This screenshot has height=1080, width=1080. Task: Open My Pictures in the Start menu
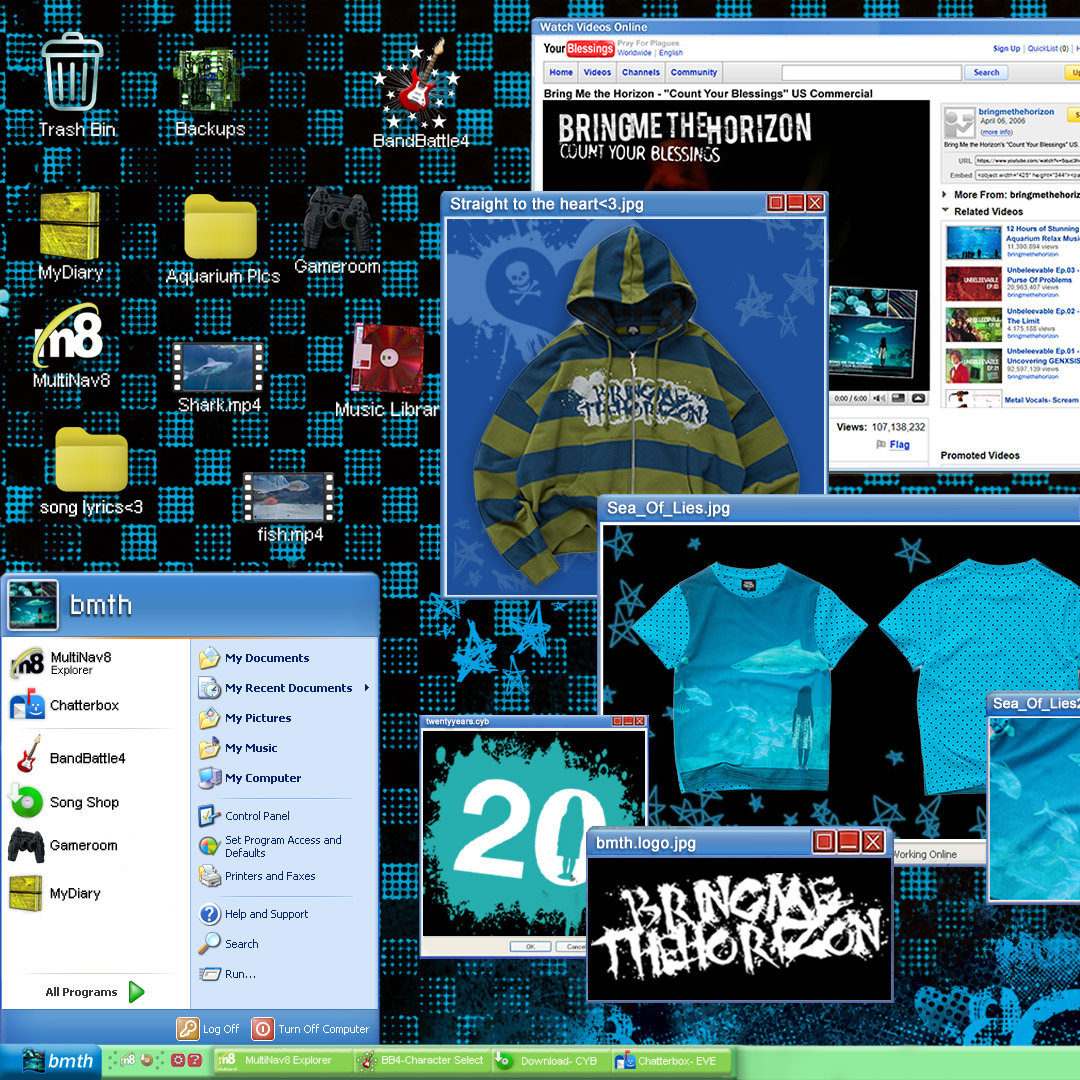(x=245, y=718)
